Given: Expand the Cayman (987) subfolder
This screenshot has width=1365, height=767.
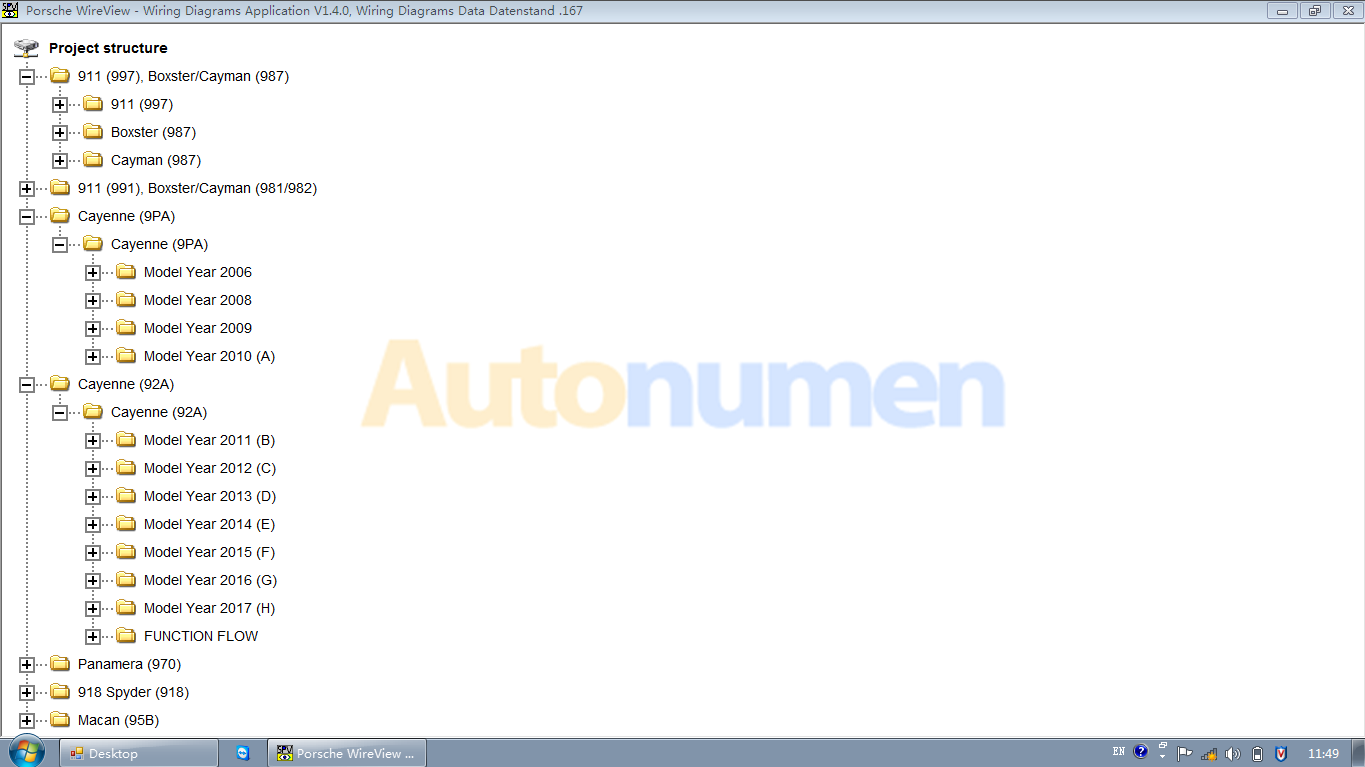Looking at the screenshot, I should click(x=60, y=160).
